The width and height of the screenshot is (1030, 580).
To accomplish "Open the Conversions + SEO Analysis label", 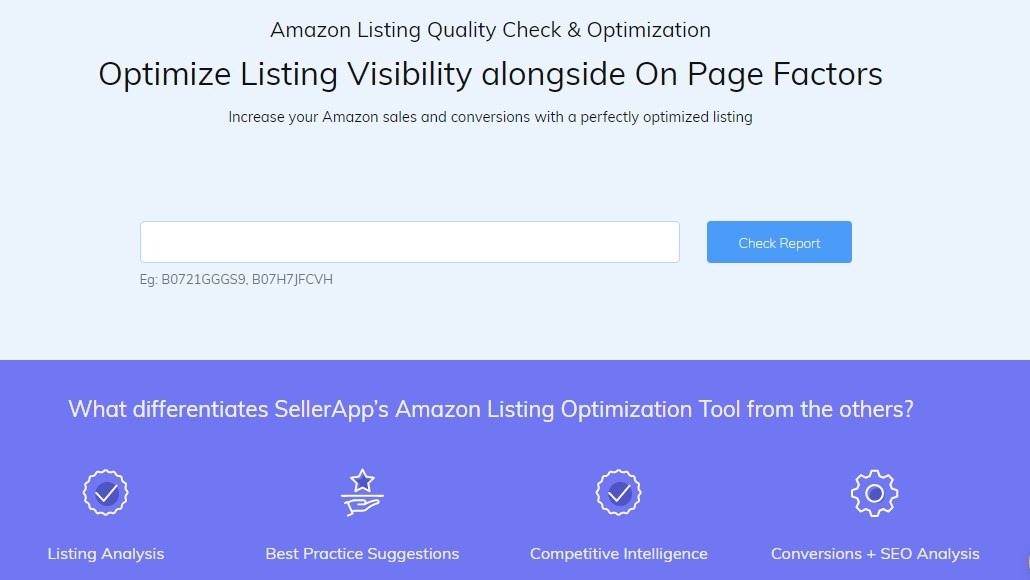I will pyautogui.click(x=875, y=553).
